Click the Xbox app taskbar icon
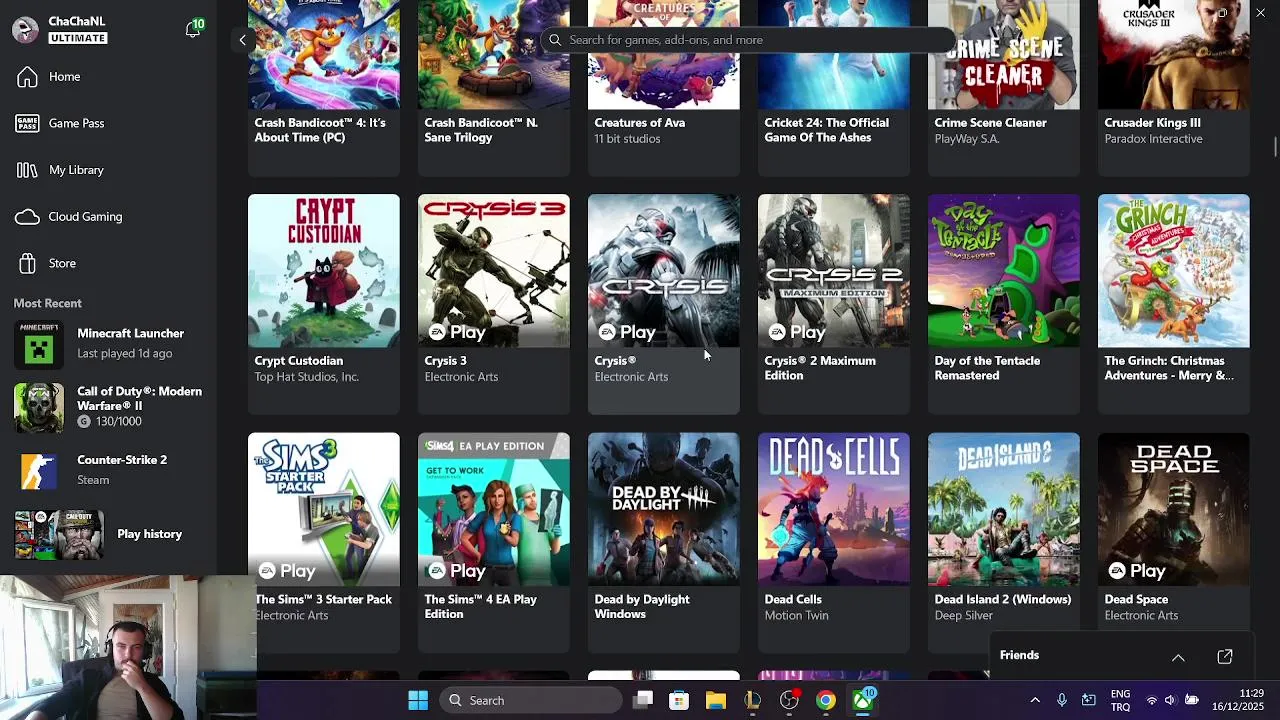1280x720 pixels. (863, 700)
